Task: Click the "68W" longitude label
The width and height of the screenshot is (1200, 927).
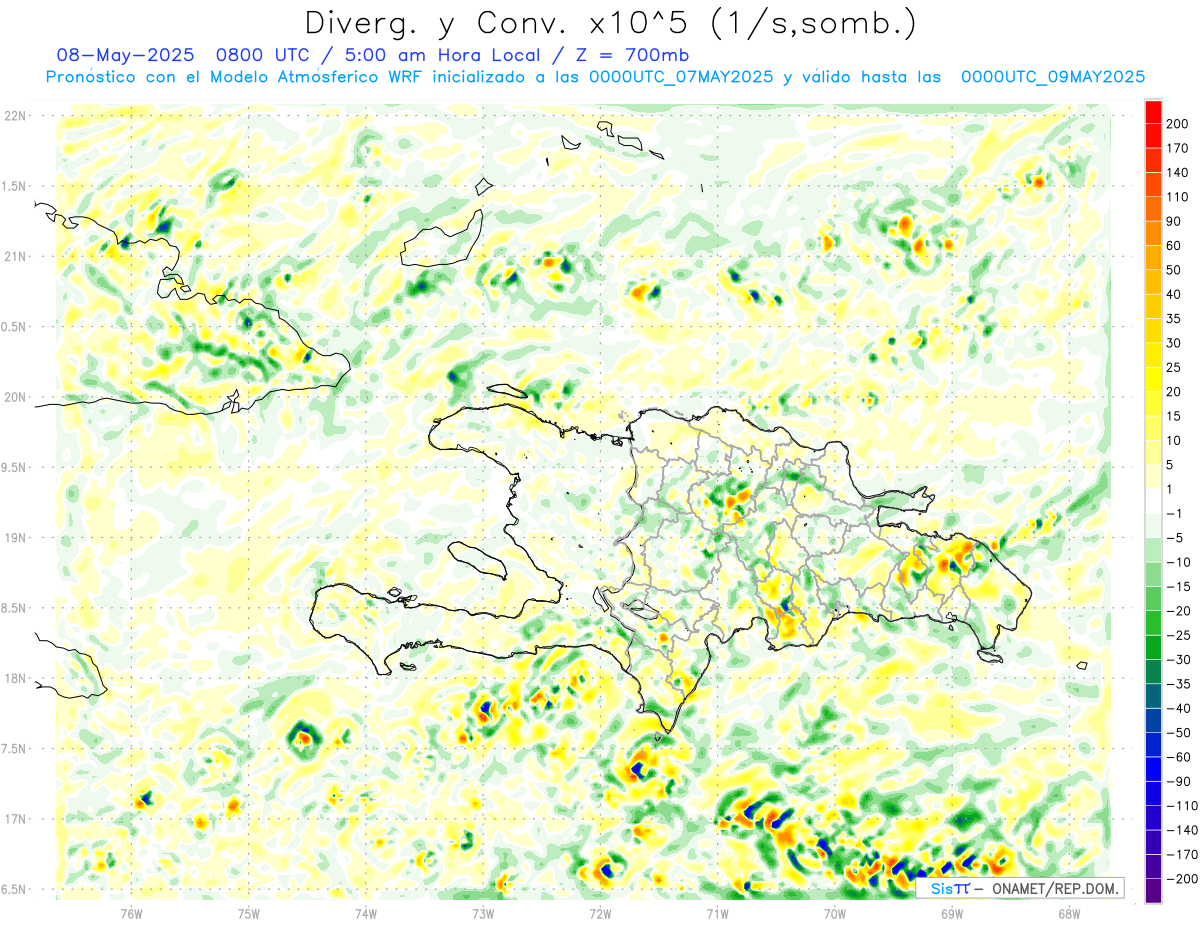Action: coord(1069,913)
